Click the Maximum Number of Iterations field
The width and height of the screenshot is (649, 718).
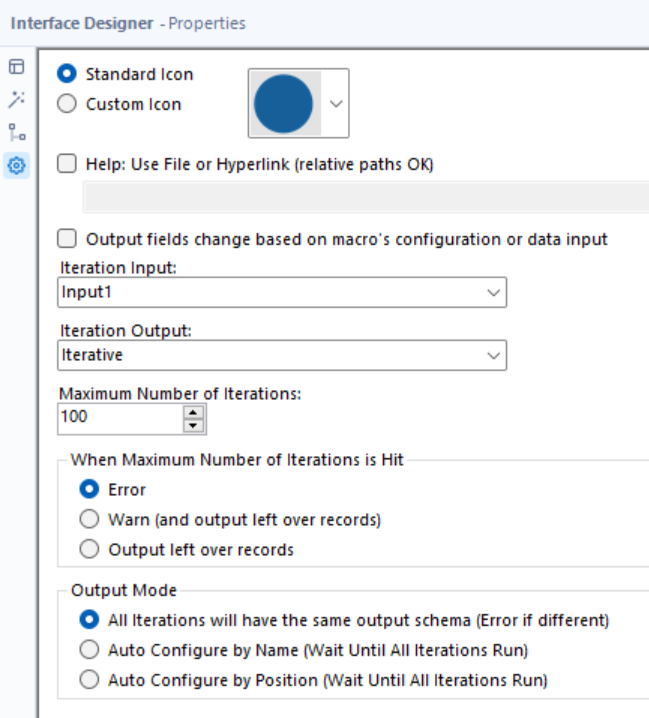tap(120, 418)
